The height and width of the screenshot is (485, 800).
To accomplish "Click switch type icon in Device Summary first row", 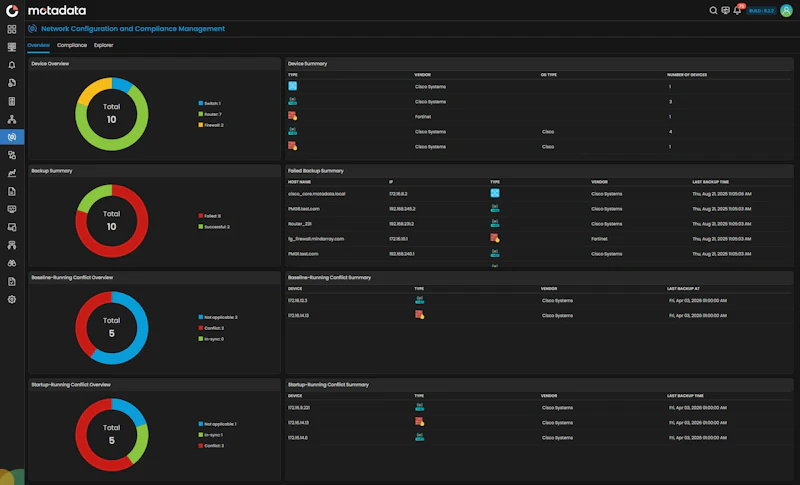I will click(x=292, y=86).
